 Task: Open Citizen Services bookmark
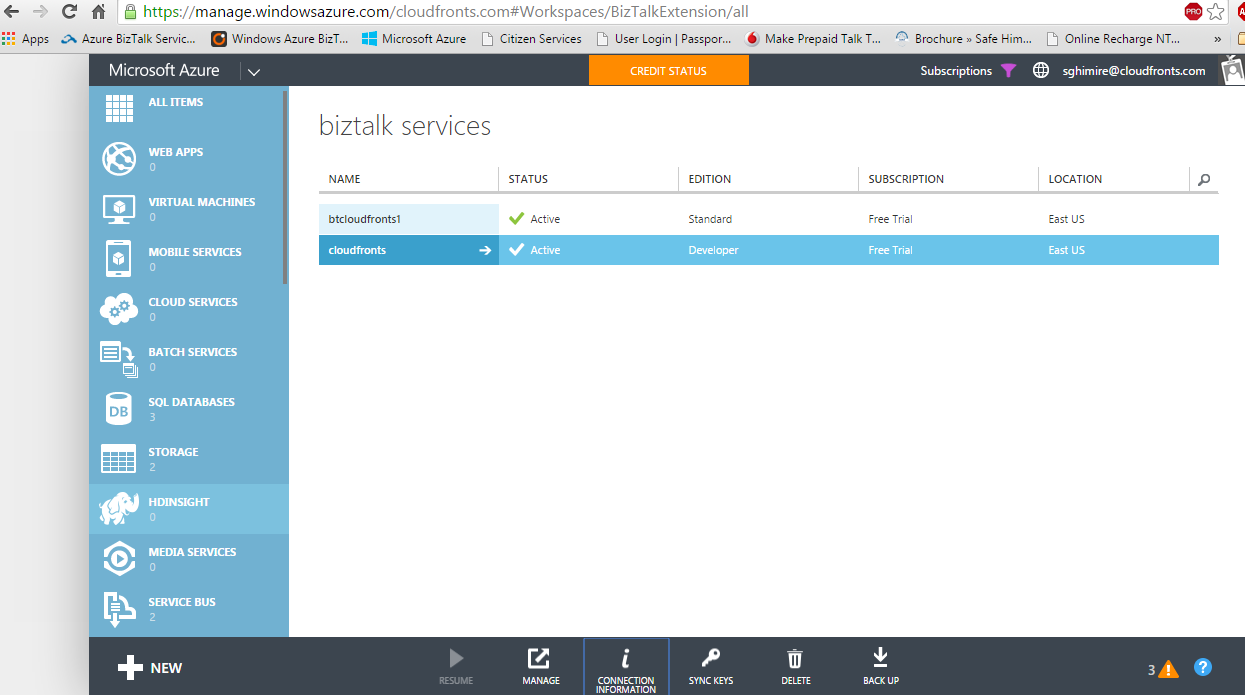[531, 39]
